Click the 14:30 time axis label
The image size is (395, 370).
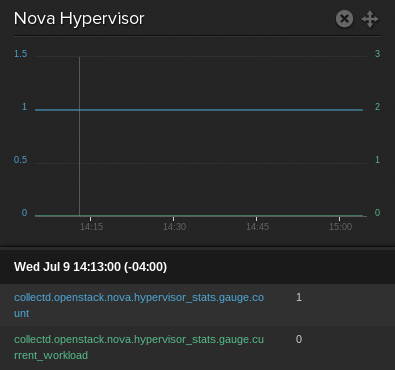[x=174, y=227]
